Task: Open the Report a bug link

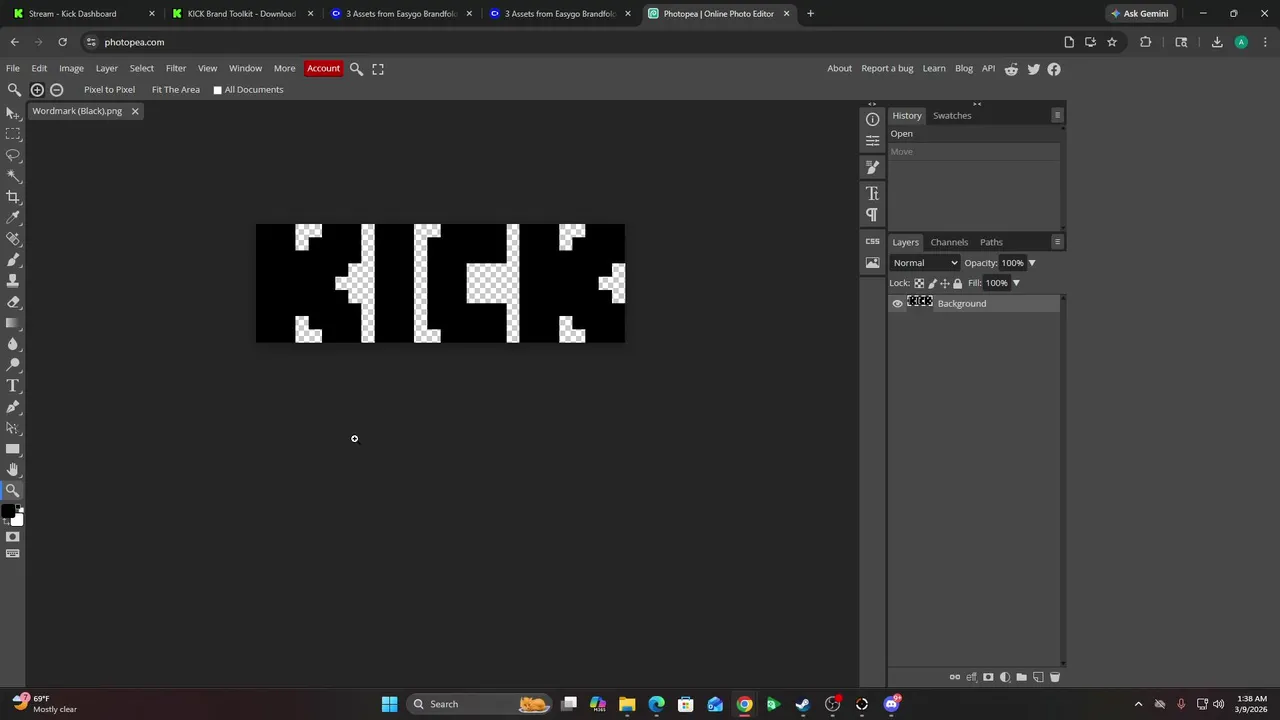Action: [887, 69]
